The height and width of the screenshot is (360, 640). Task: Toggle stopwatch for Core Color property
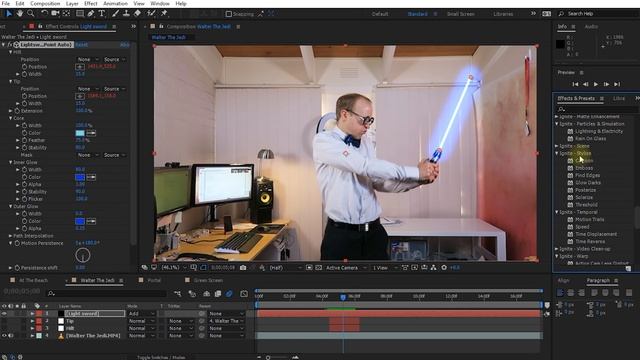(24, 133)
